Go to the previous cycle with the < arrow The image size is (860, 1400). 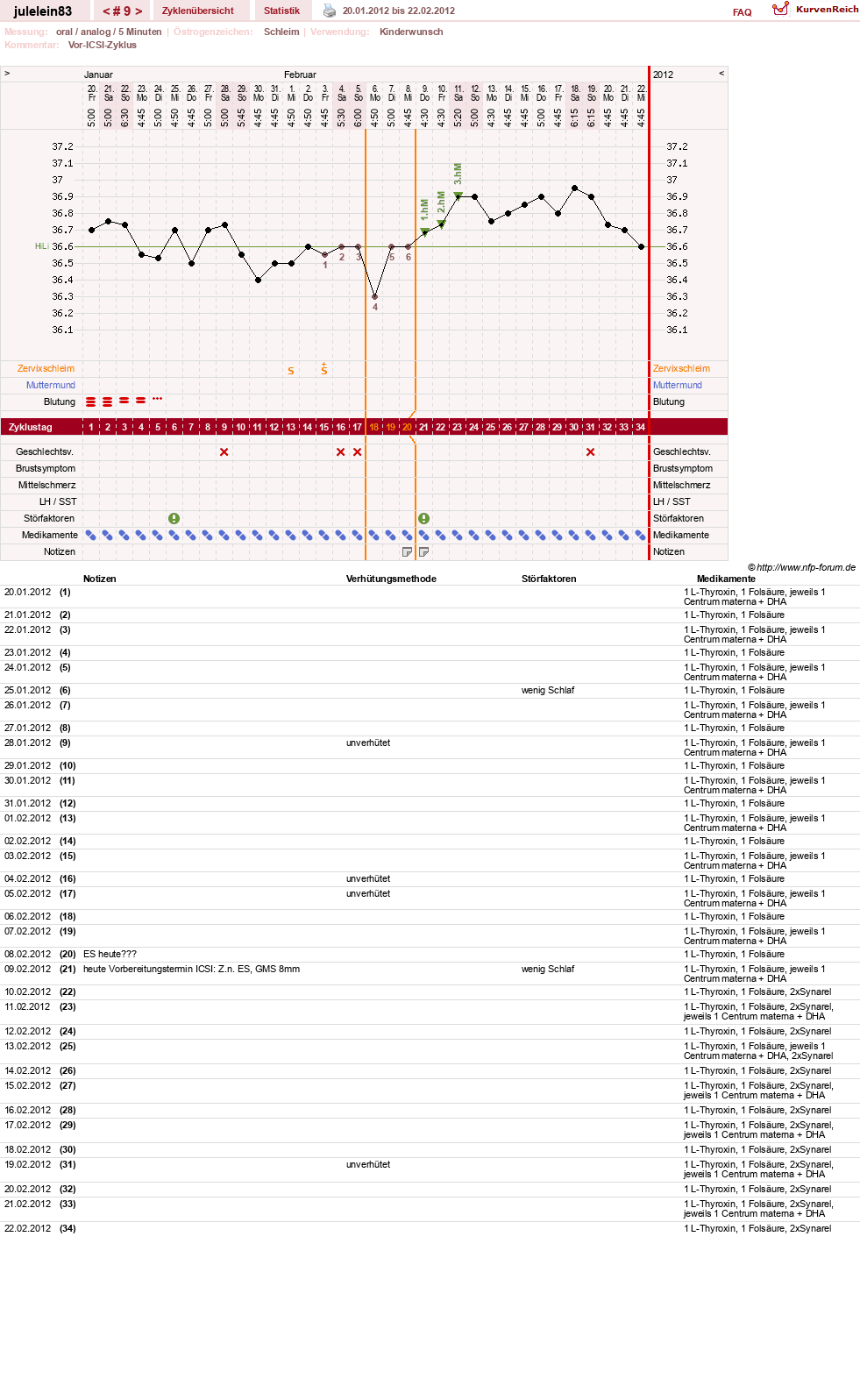pos(107,11)
